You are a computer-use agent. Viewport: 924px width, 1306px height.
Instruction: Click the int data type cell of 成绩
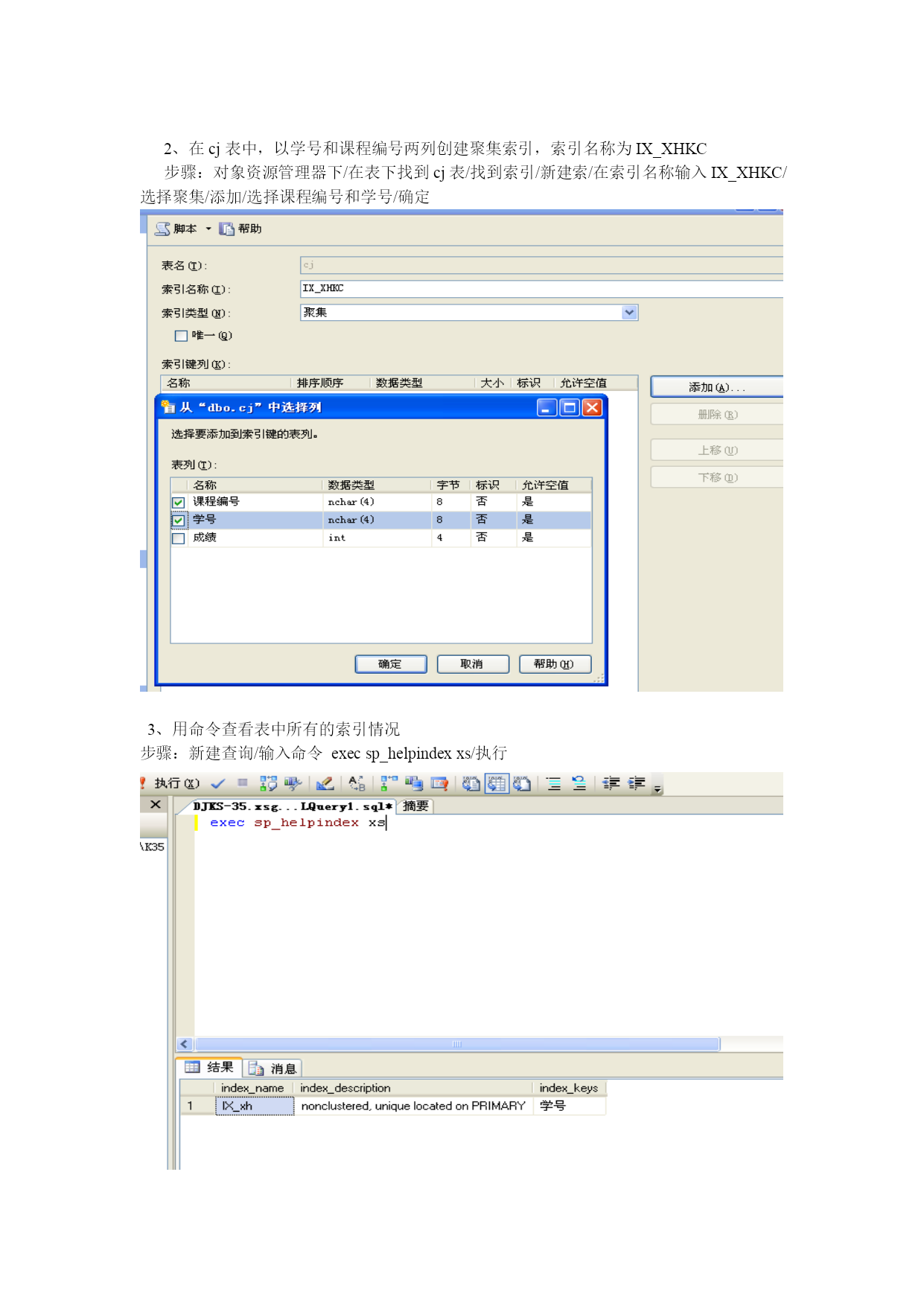[377, 538]
